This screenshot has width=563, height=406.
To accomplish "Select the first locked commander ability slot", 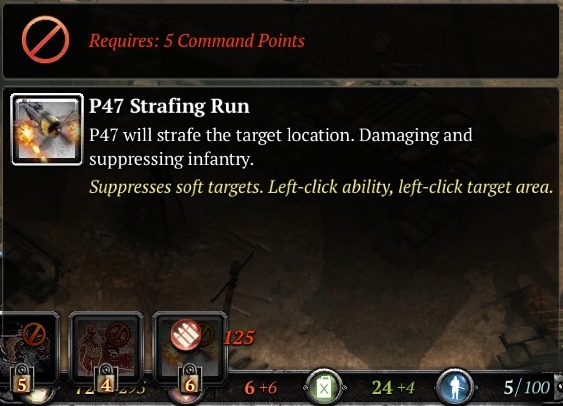I will [x=29, y=348].
